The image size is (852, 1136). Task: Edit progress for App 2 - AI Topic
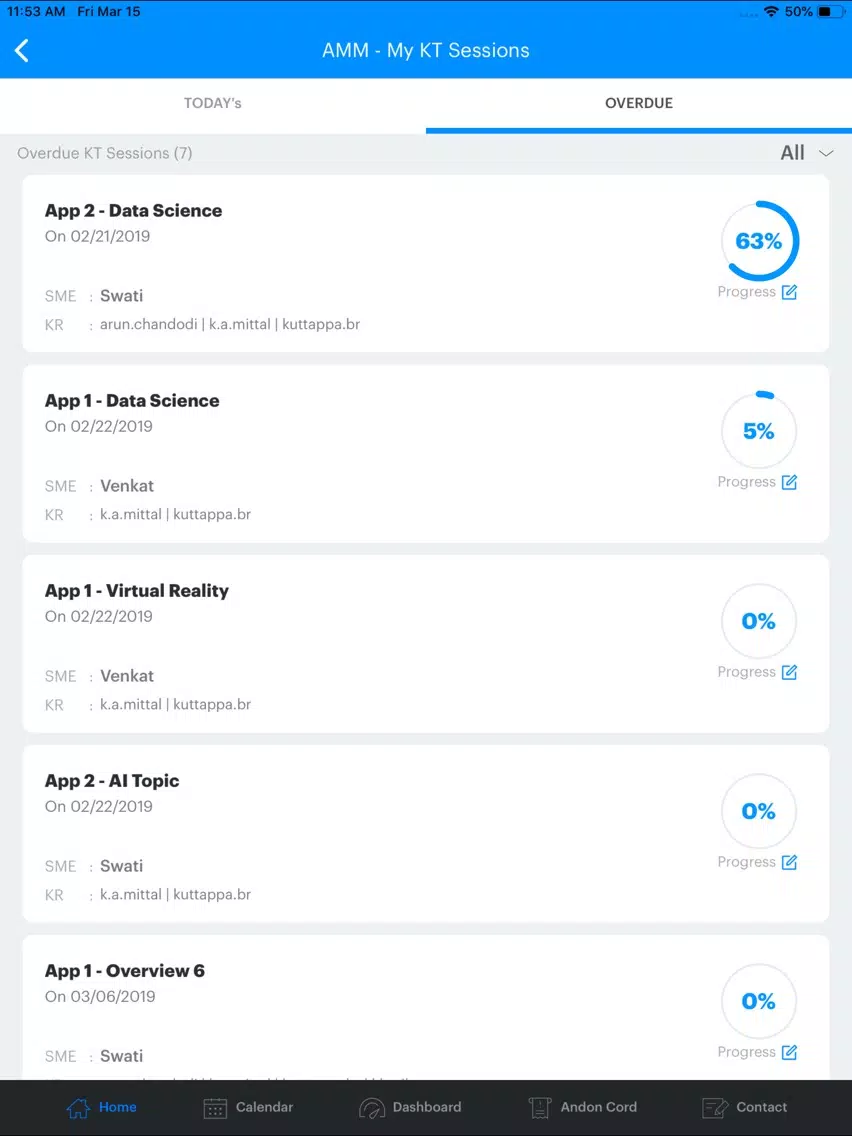click(789, 862)
